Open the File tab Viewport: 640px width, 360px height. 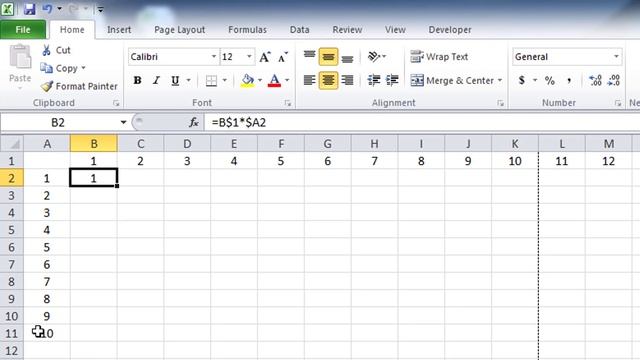(23, 30)
